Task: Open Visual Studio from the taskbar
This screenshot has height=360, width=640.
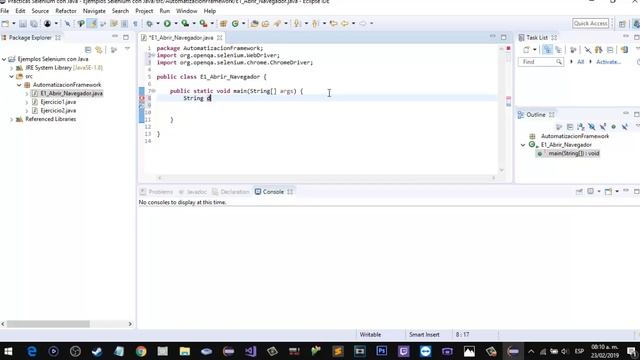Action: point(250,351)
